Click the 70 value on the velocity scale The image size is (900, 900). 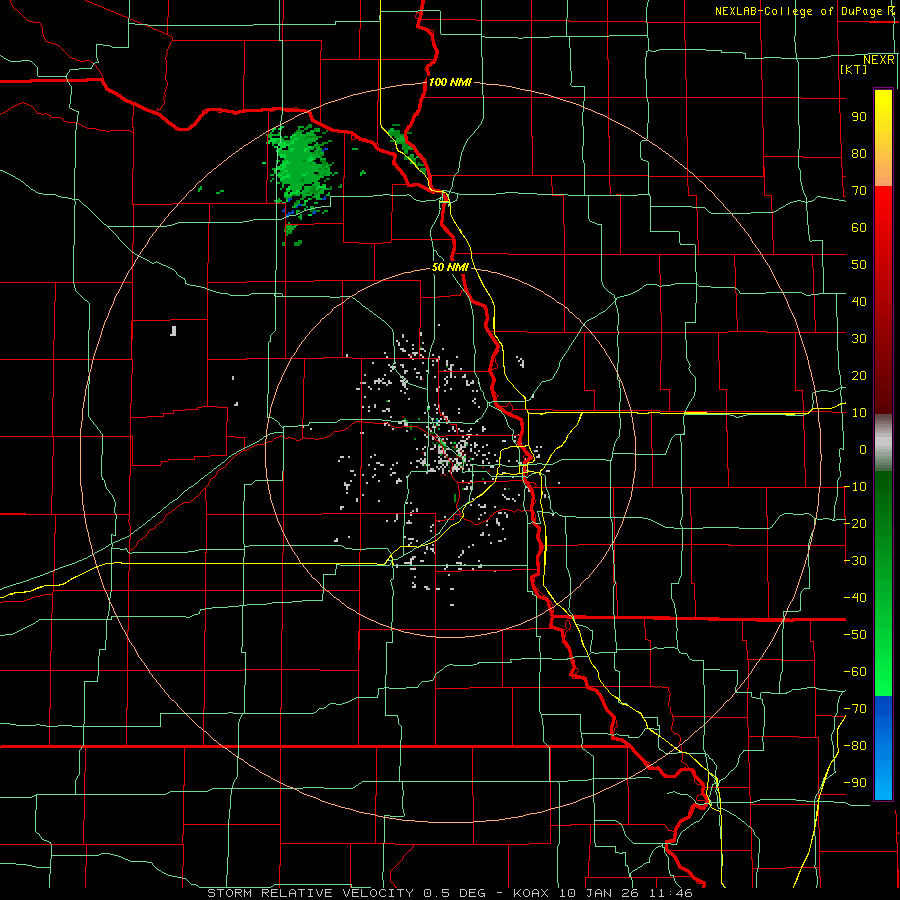[x=859, y=191]
